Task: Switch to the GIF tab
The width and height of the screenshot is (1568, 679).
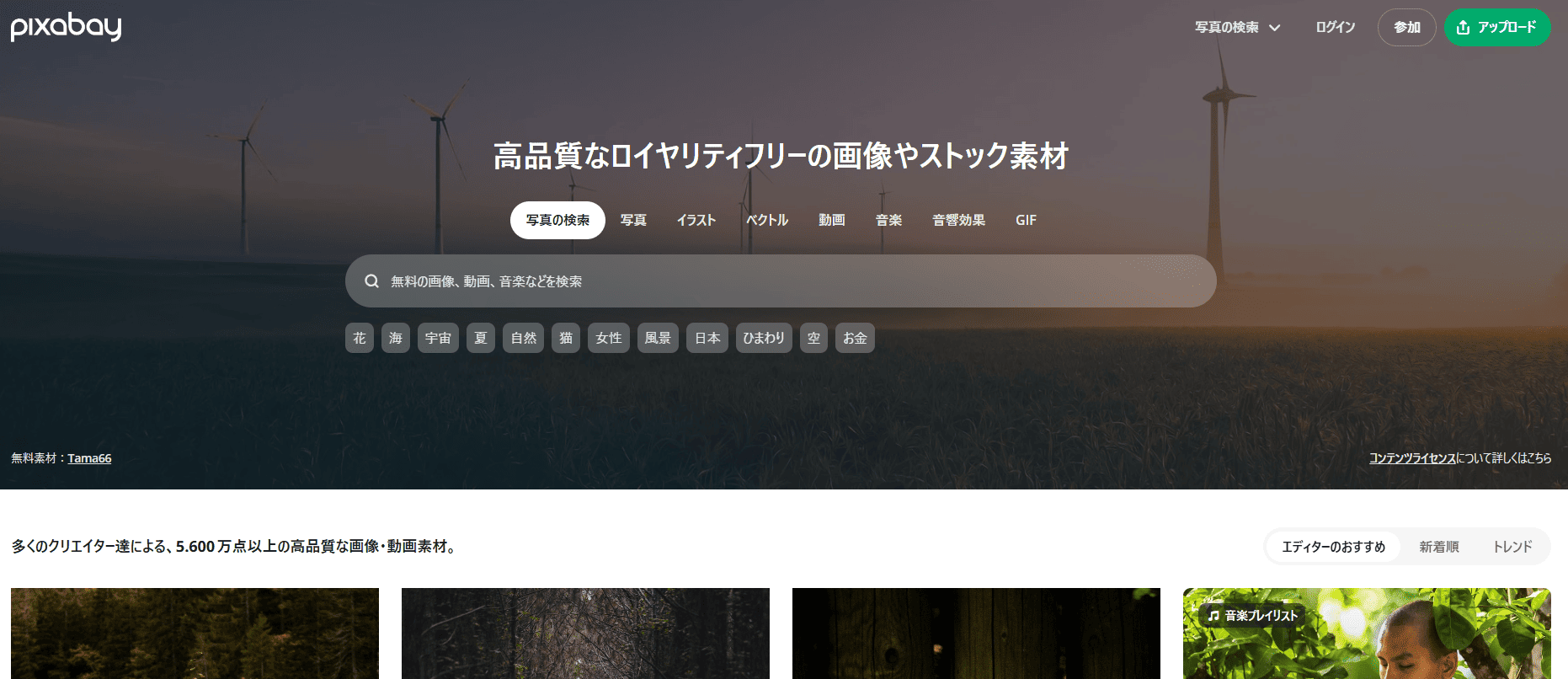Action: click(1026, 220)
